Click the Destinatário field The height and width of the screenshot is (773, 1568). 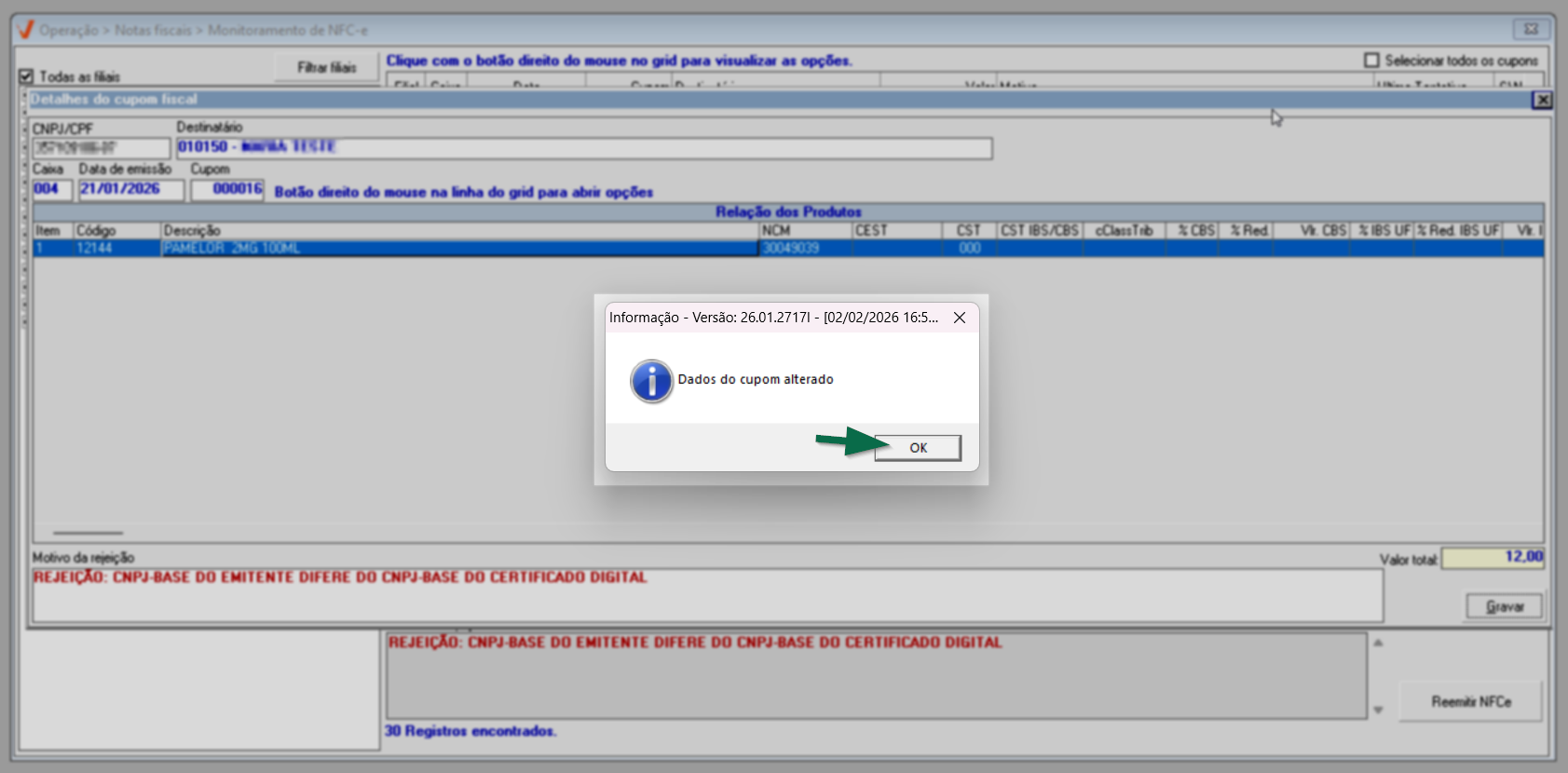(584, 148)
